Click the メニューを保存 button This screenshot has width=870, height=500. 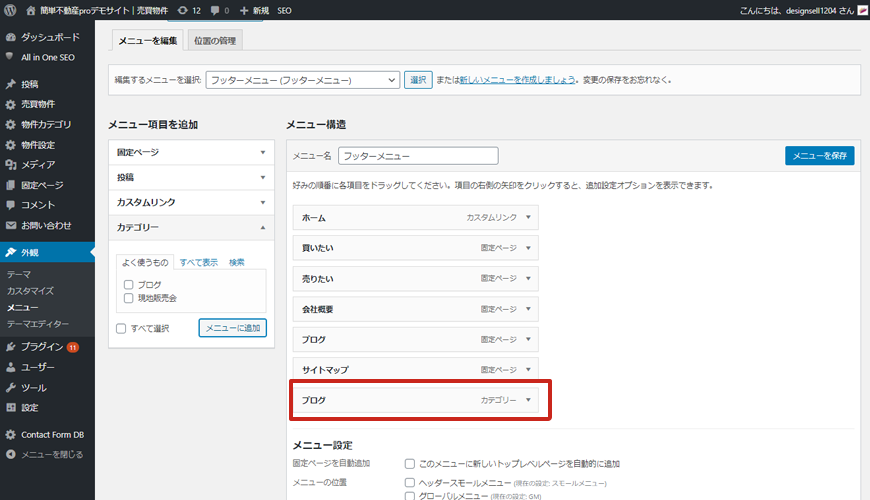(x=819, y=156)
